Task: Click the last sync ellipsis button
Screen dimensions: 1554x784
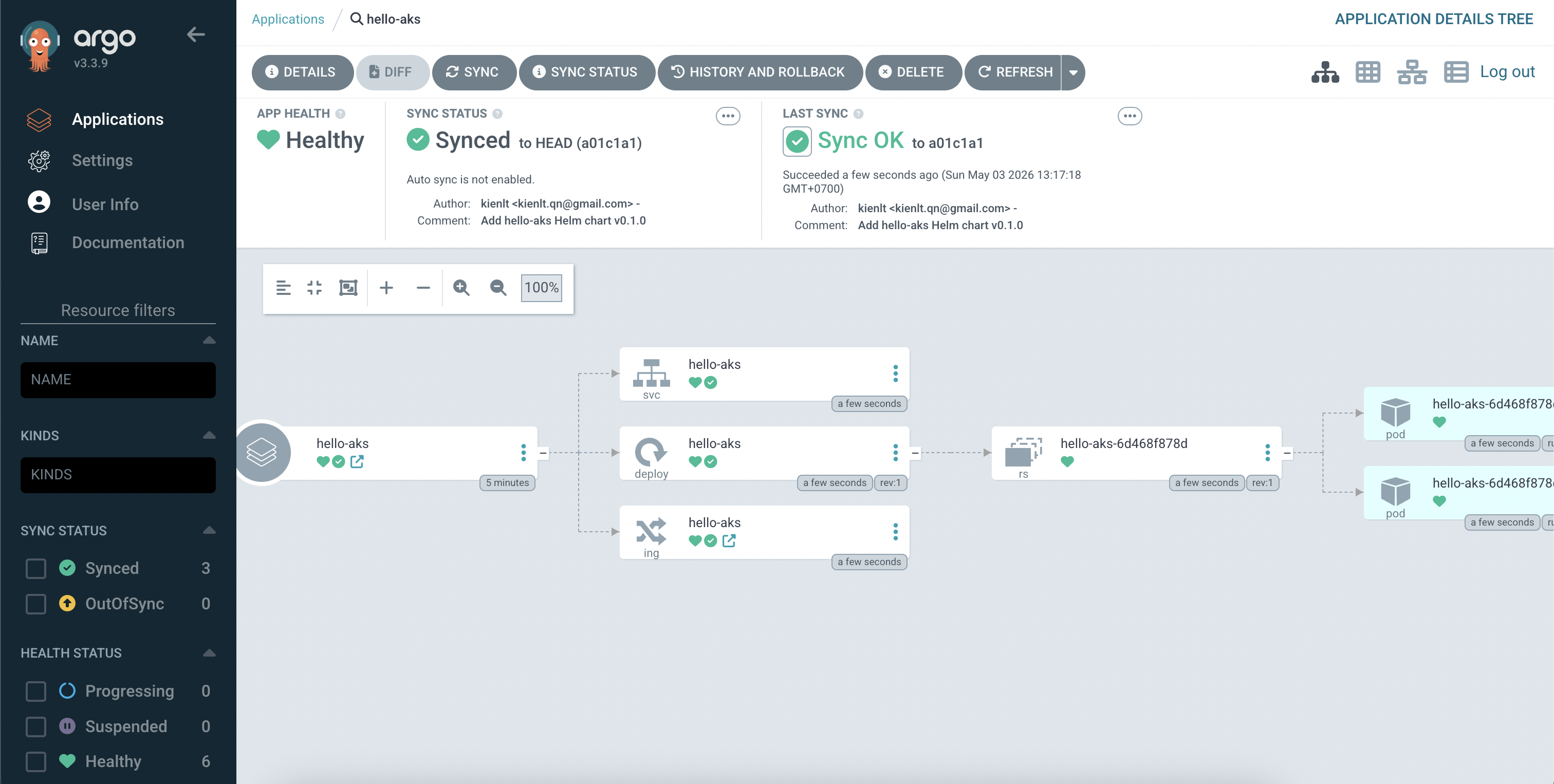Action: [1130, 116]
